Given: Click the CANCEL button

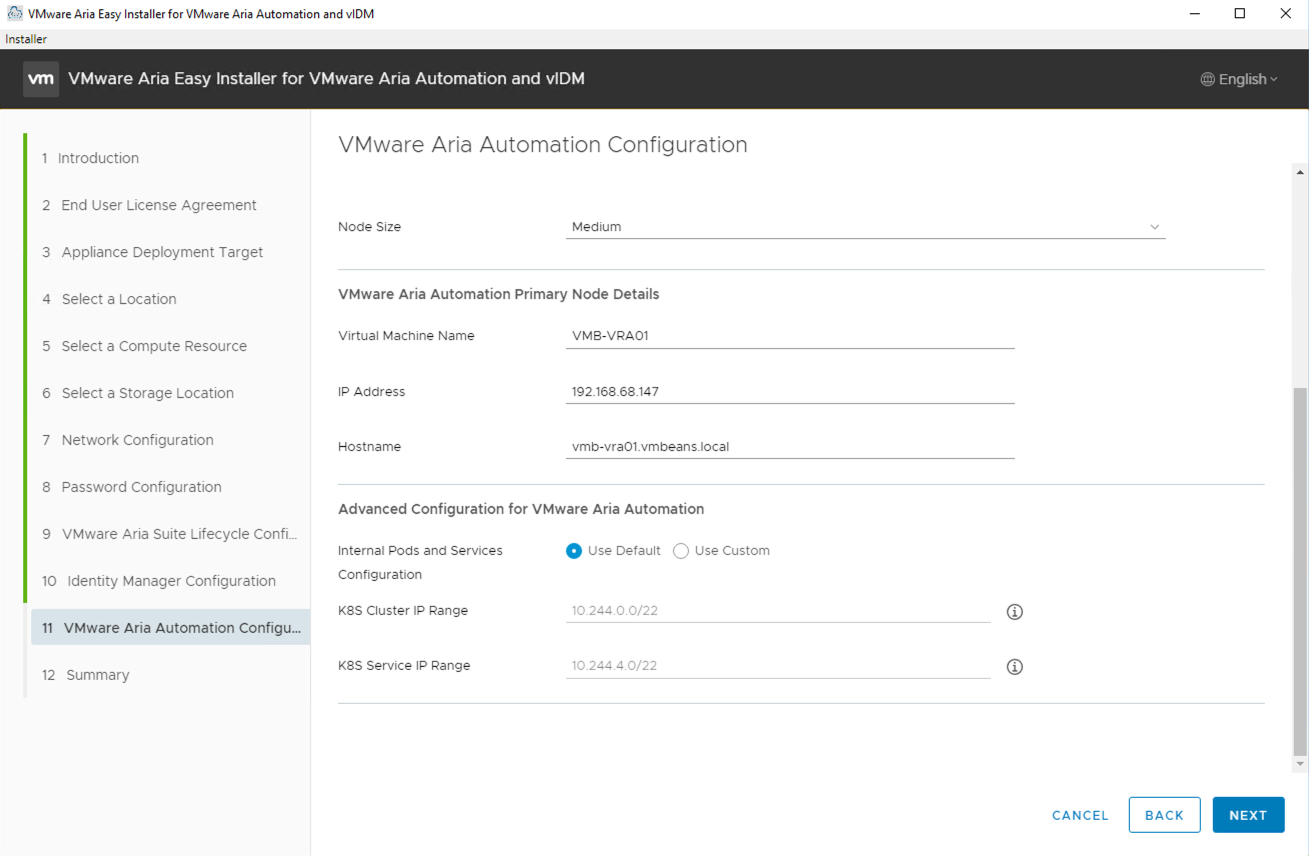Looking at the screenshot, I should click(x=1080, y=815).
